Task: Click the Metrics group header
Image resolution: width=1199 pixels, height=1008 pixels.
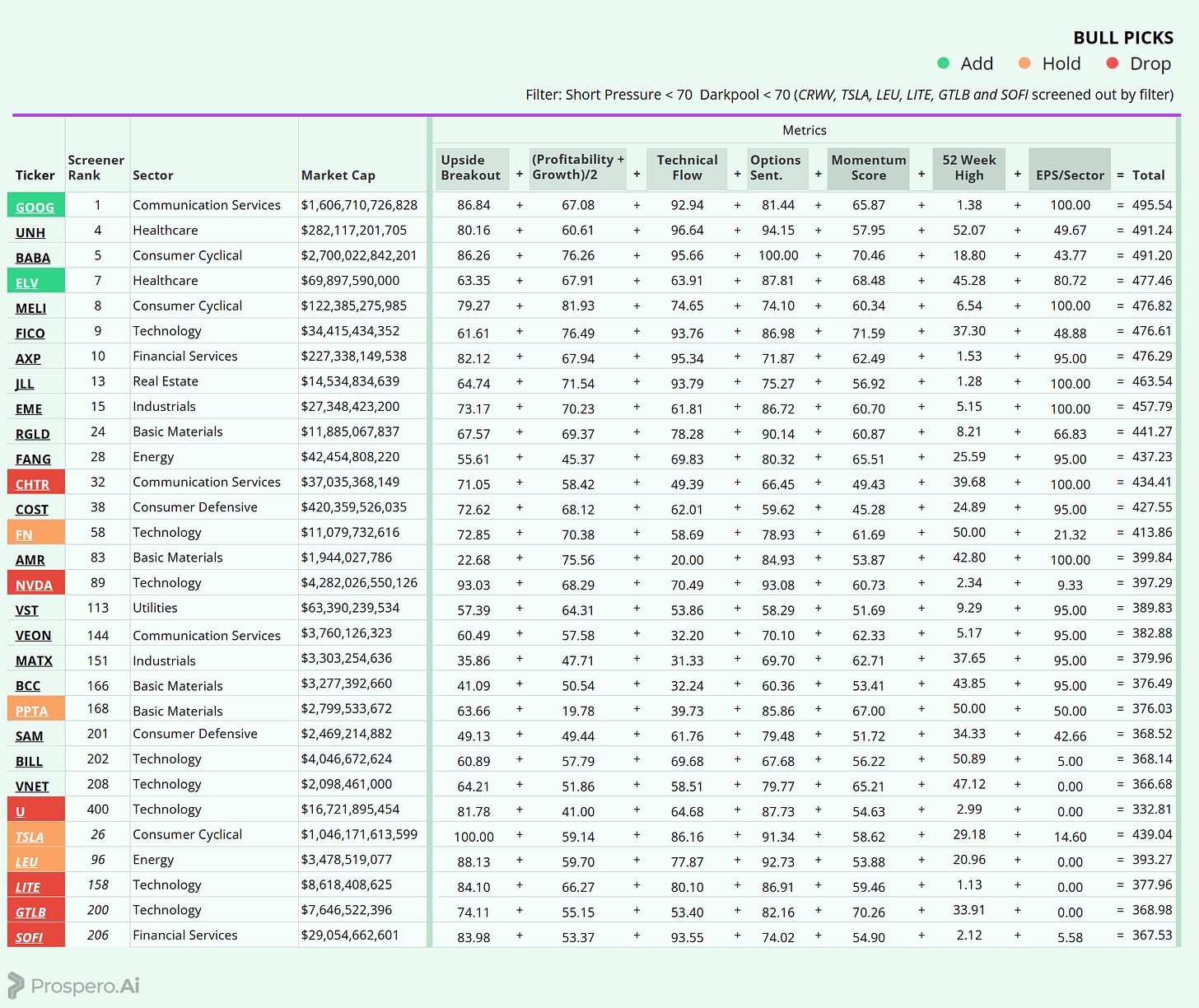Action: coord(805,130)
